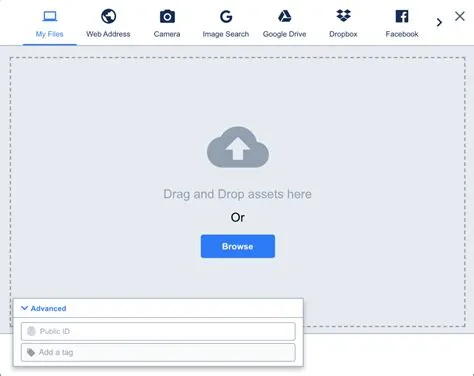Switch to the Web Address tab label
The height and width of the screenshot is (376, 474).
[108, 34]
